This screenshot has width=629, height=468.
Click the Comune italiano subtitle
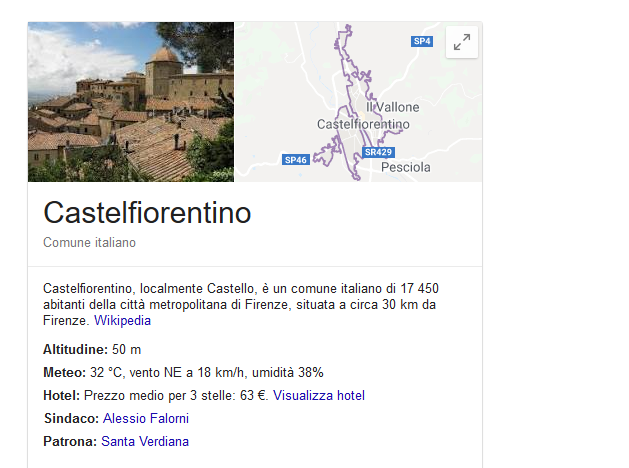89,242
